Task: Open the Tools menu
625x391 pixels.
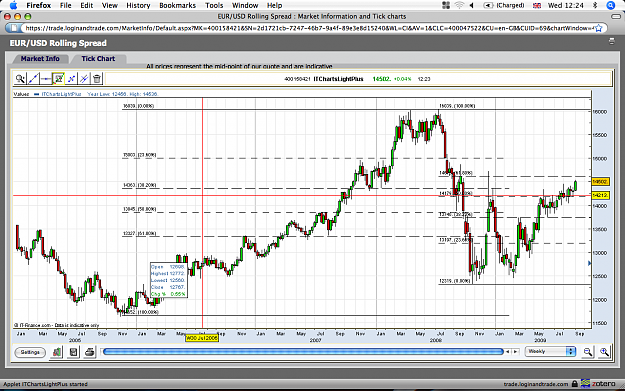Action: [214, 5]
